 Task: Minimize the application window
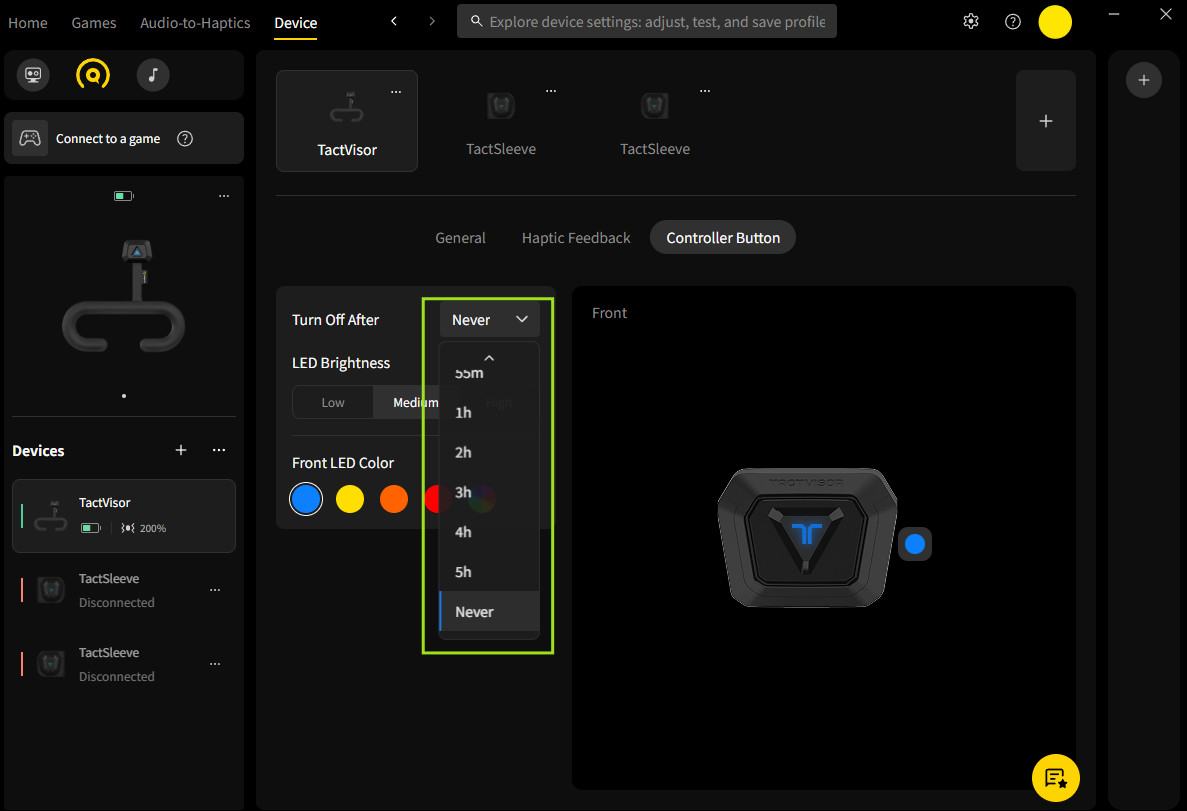tap(1114, 14)
